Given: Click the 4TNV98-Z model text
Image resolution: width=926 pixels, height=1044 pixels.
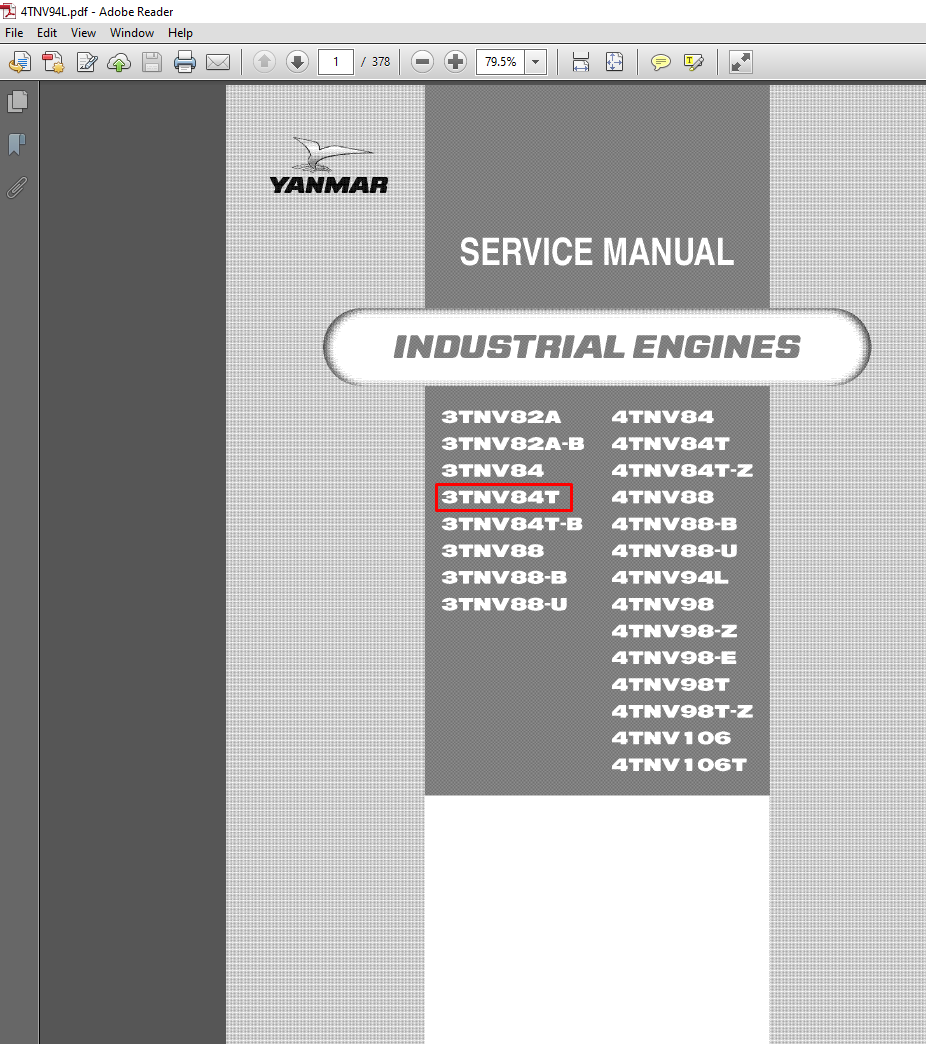Looking at the screenshot, I should click(674, 631).
